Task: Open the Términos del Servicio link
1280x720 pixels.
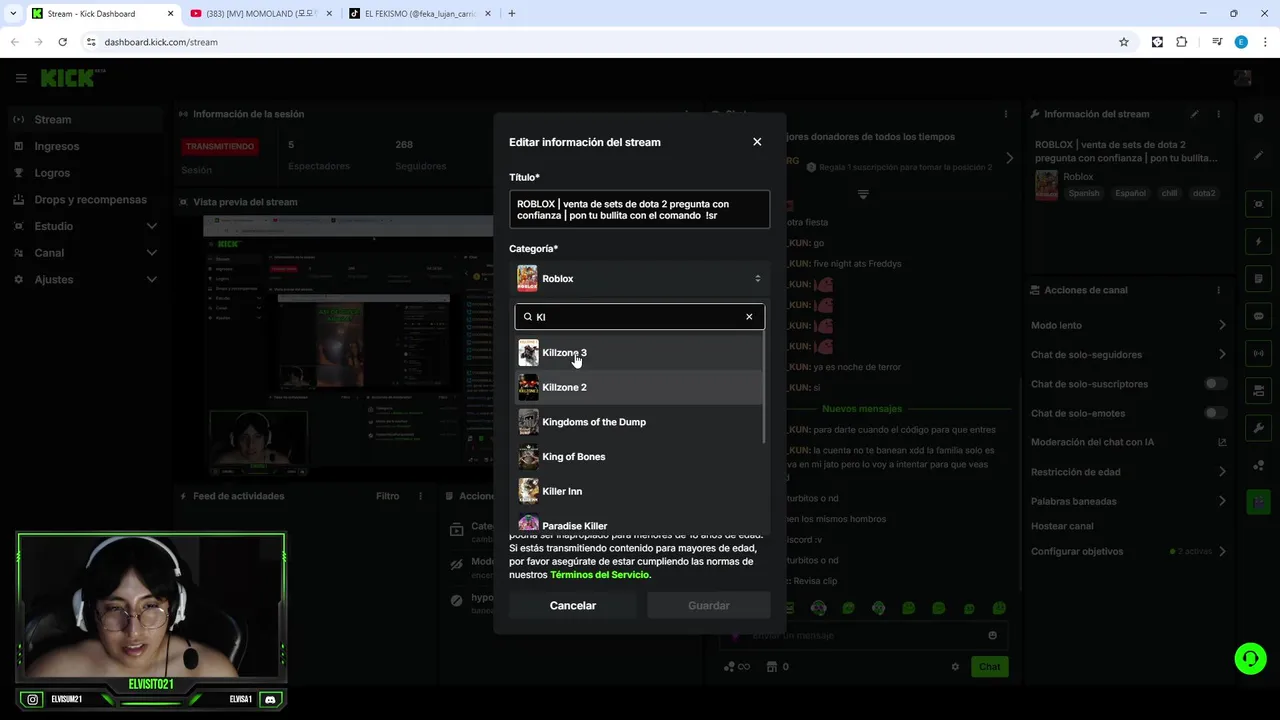Action: [x=601, y=575]
